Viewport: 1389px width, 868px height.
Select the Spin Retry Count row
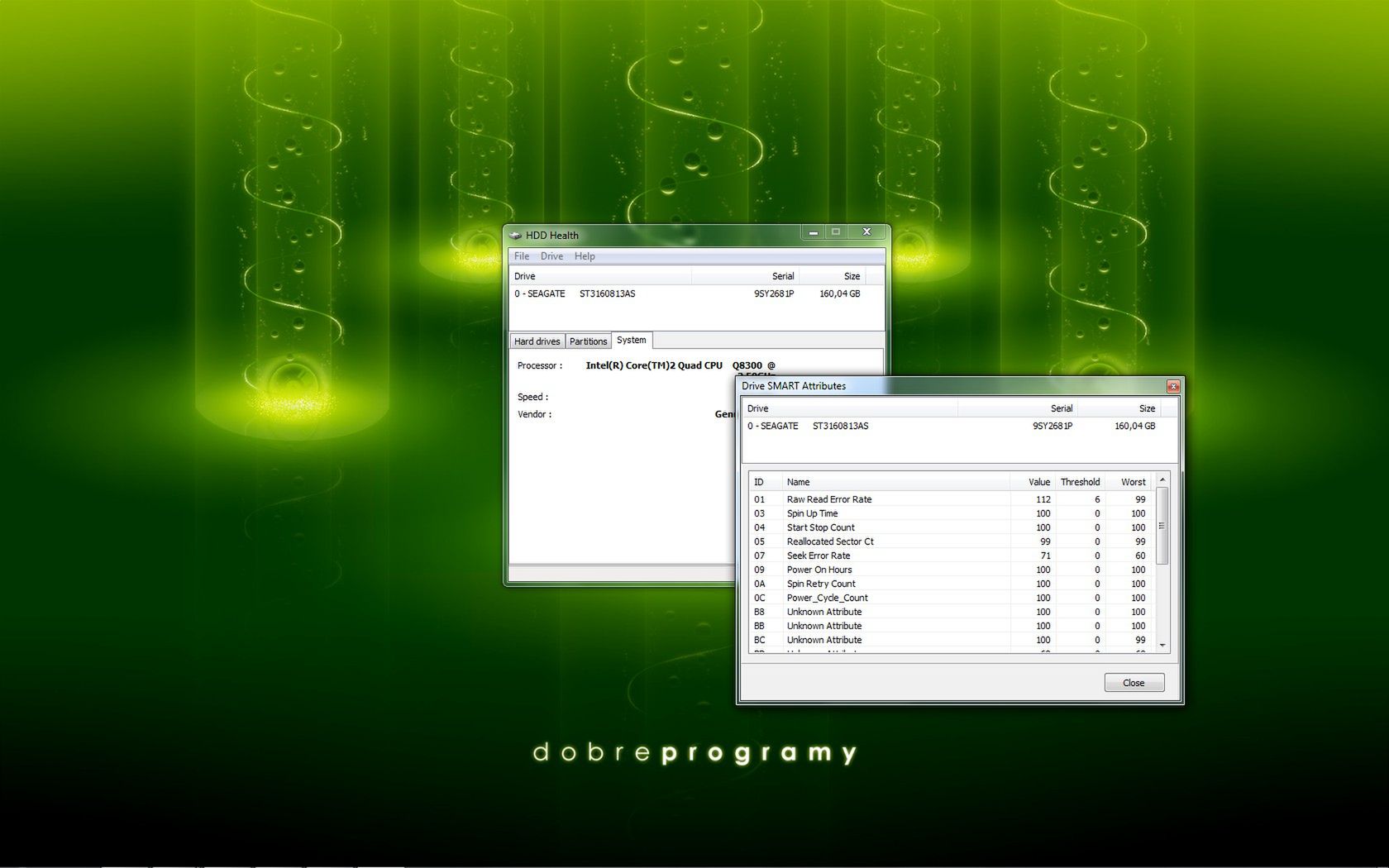coord(952,584)
